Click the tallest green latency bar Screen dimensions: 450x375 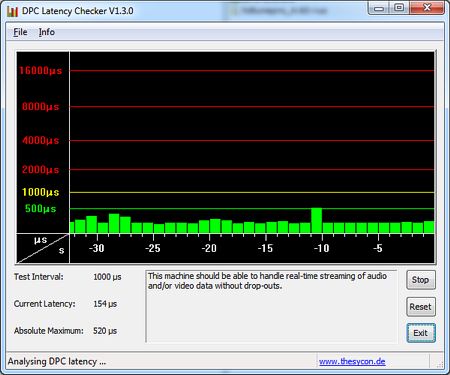pyautogui.click(x=316, y=221)
